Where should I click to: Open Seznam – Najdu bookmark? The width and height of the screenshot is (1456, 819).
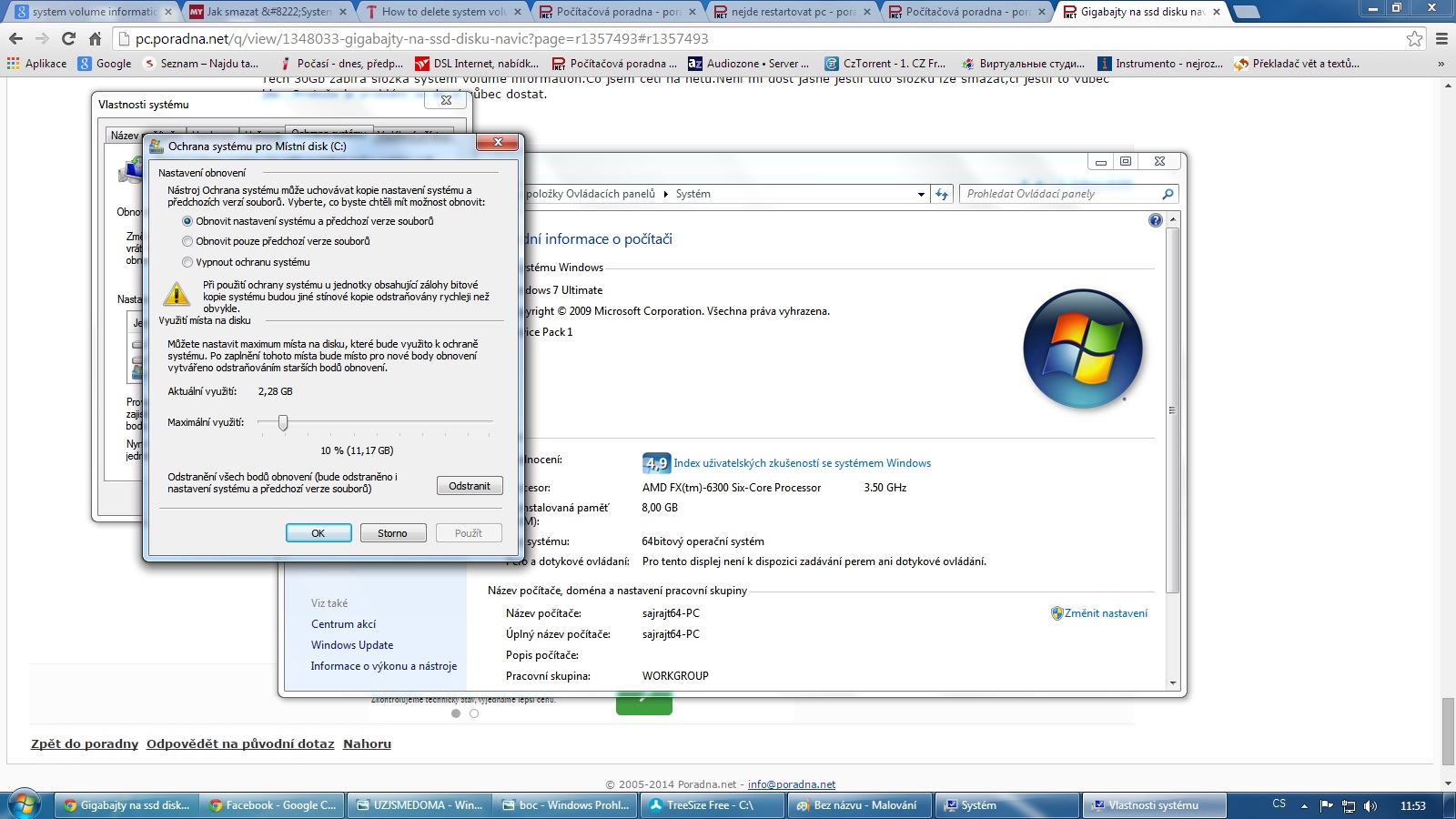point(201,64)
